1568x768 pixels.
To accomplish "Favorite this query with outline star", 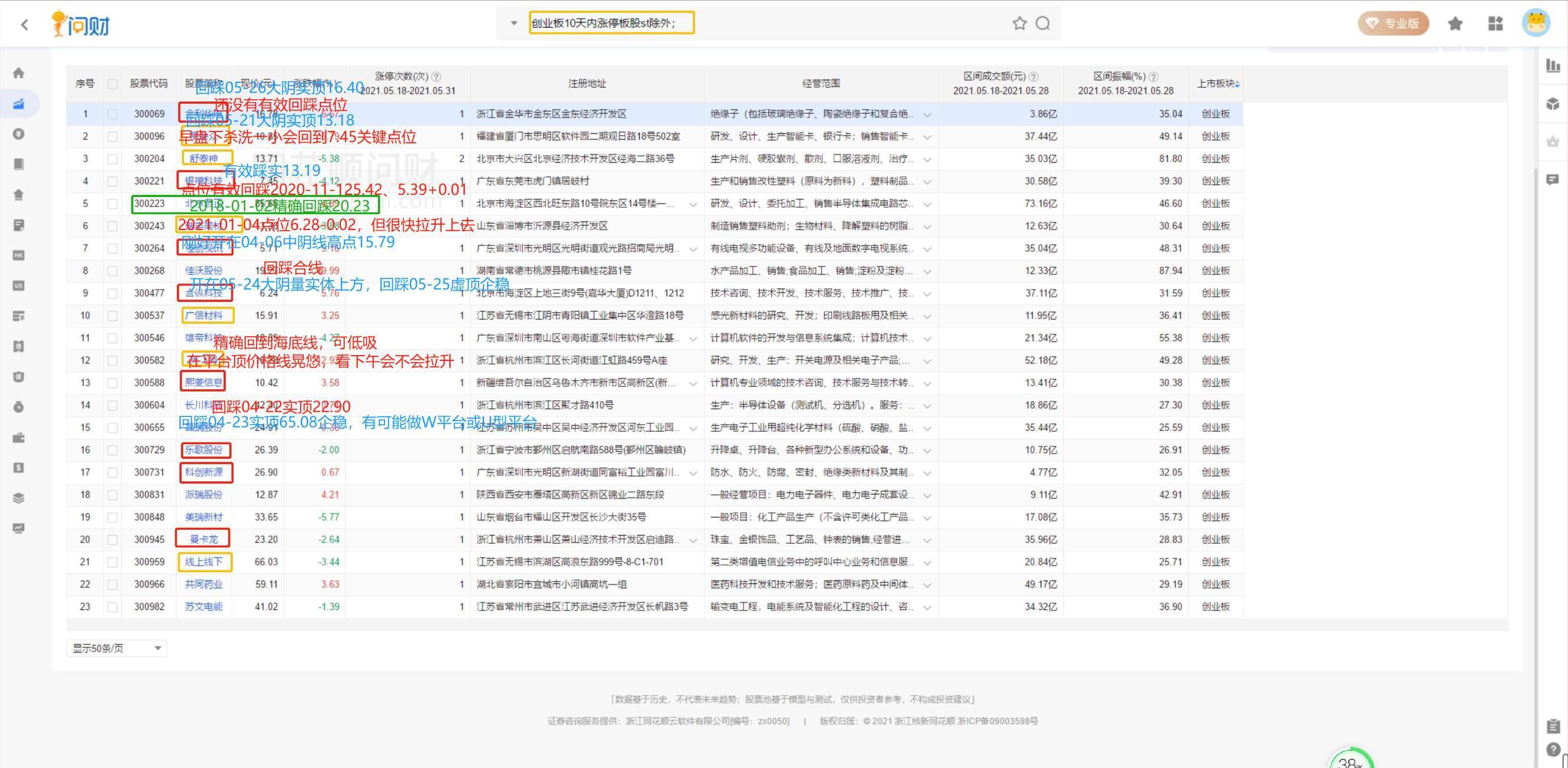I will pyautogui.click(x=1020, y=23).
